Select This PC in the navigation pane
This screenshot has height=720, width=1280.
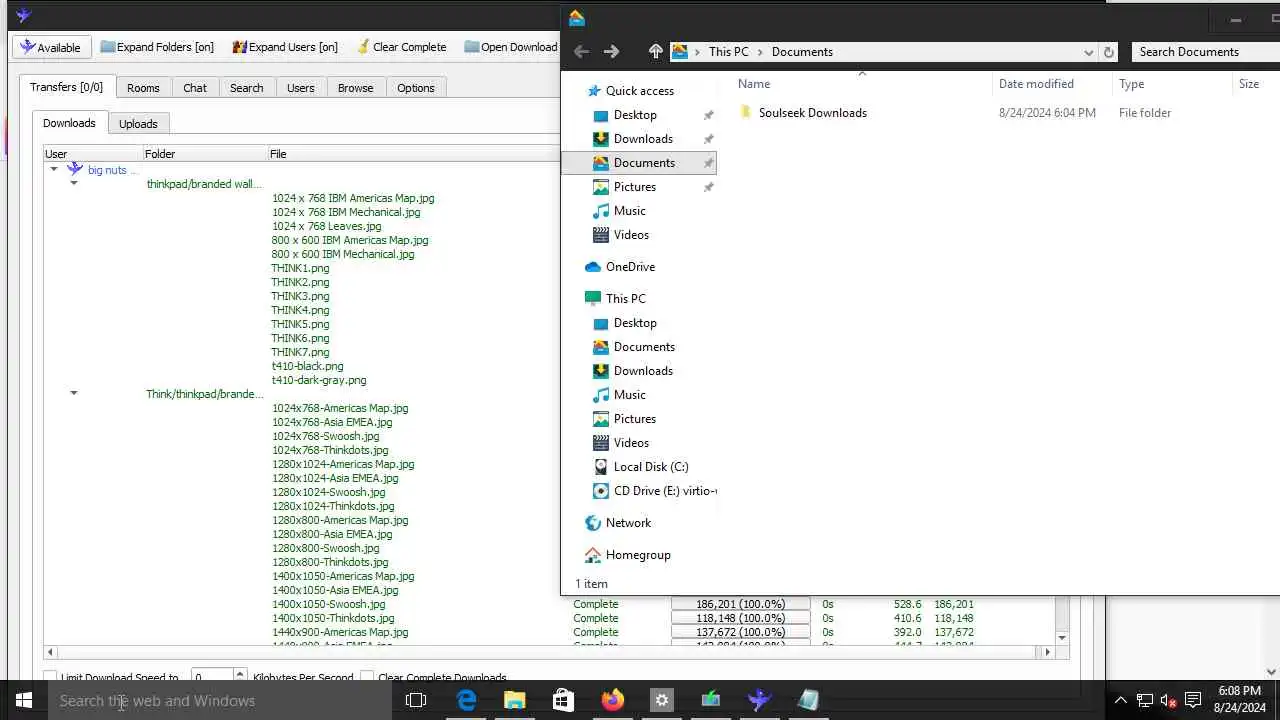625,299
